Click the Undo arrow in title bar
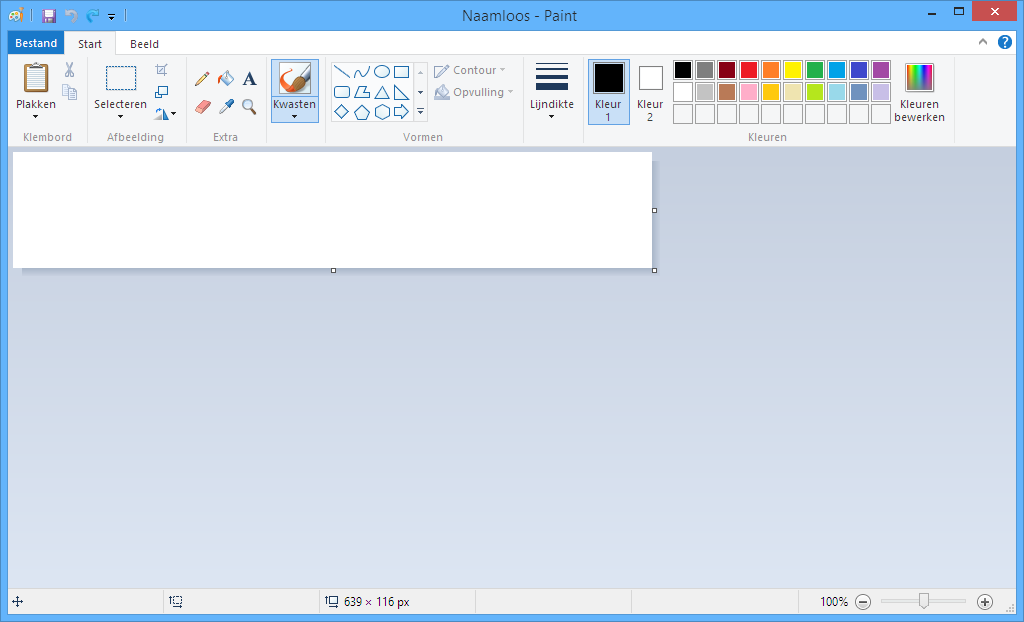This screenshot has width=1024, height=622. [x=71, y=15]
